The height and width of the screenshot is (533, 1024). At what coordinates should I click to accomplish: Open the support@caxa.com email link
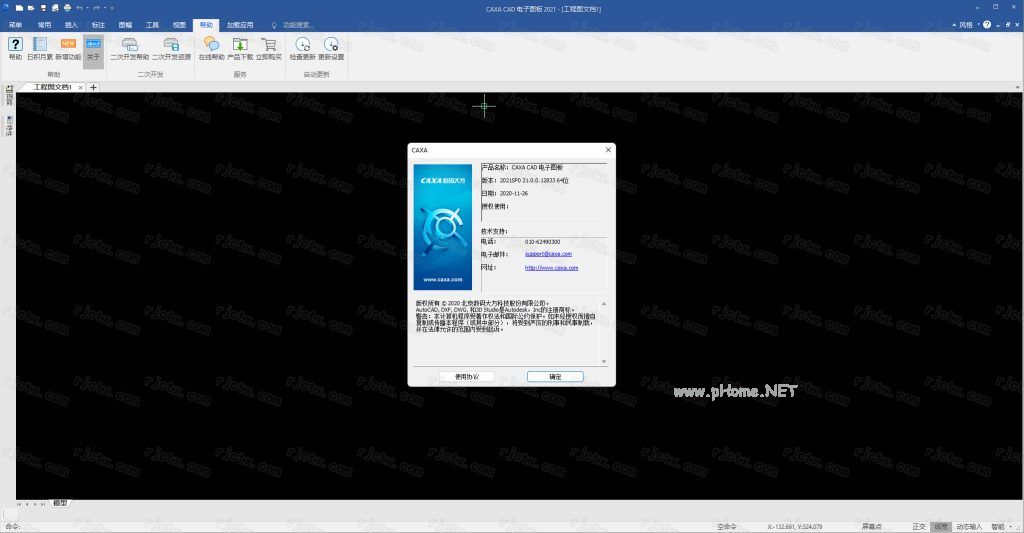[548, 254]
